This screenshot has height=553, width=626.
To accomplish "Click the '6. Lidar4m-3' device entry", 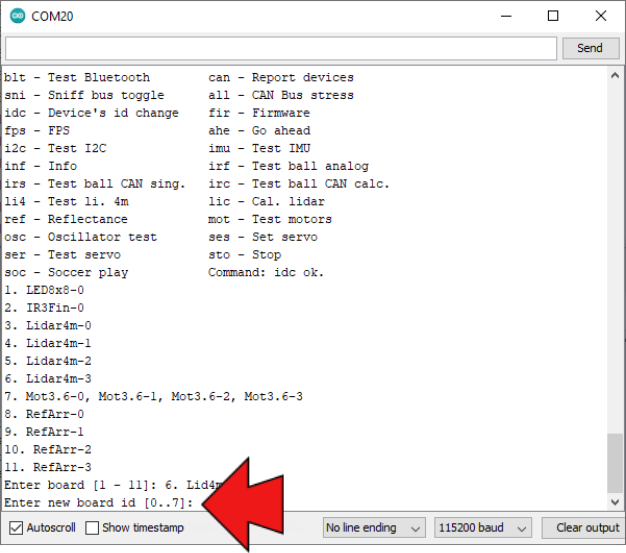I will tap(48, 378).
